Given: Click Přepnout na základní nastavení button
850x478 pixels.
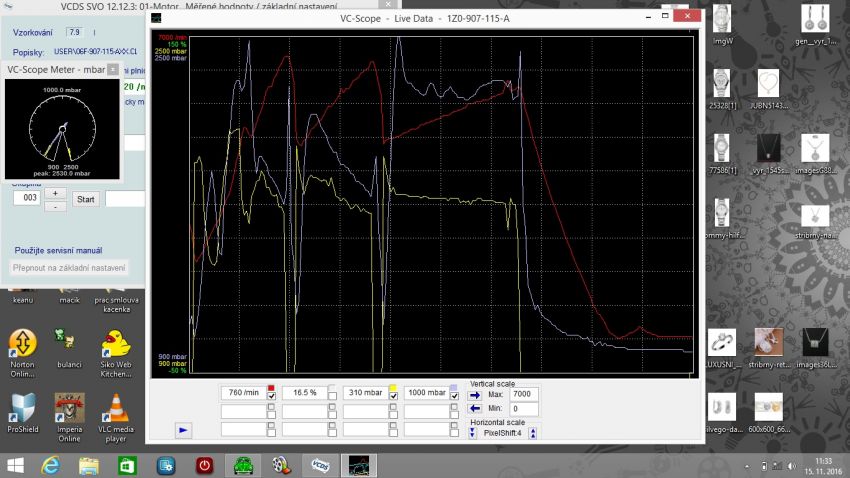Looking at the screenshot, I should pyautogui.click(x=69, y=268).
